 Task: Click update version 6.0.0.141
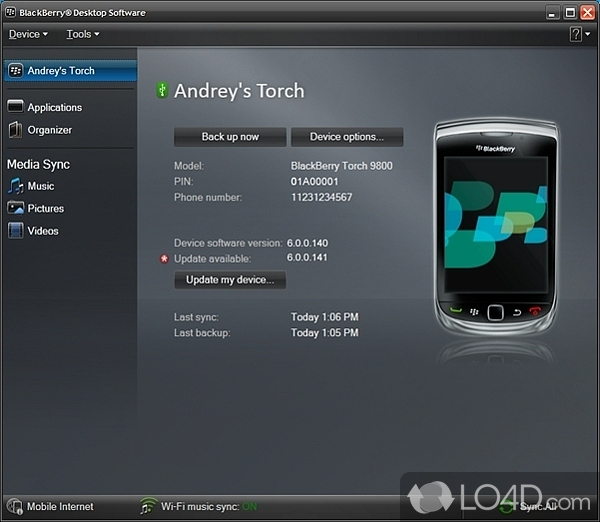(x=307, y=257)
